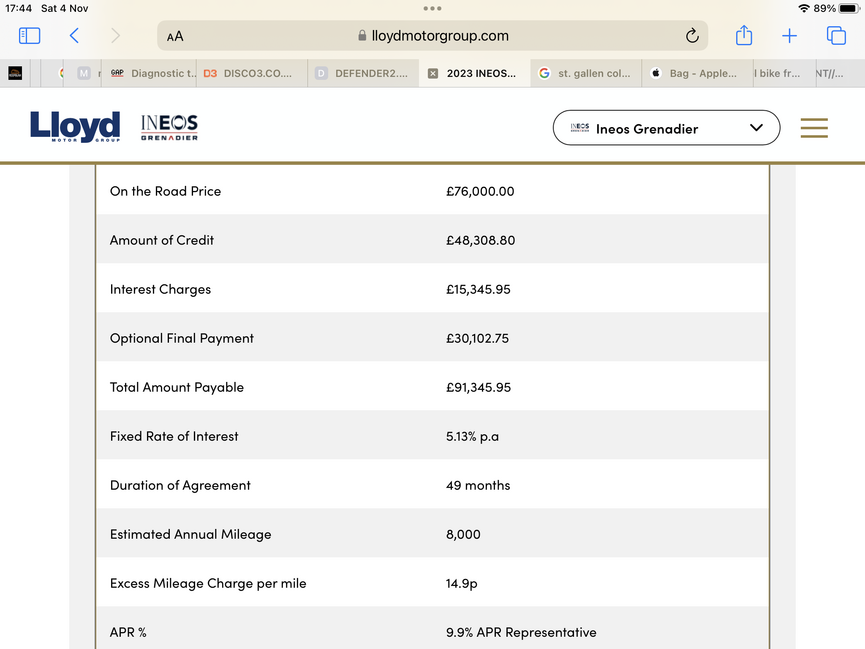Switch to the DEFENDER2 tab
865x649 pixels.
point(363,73)
